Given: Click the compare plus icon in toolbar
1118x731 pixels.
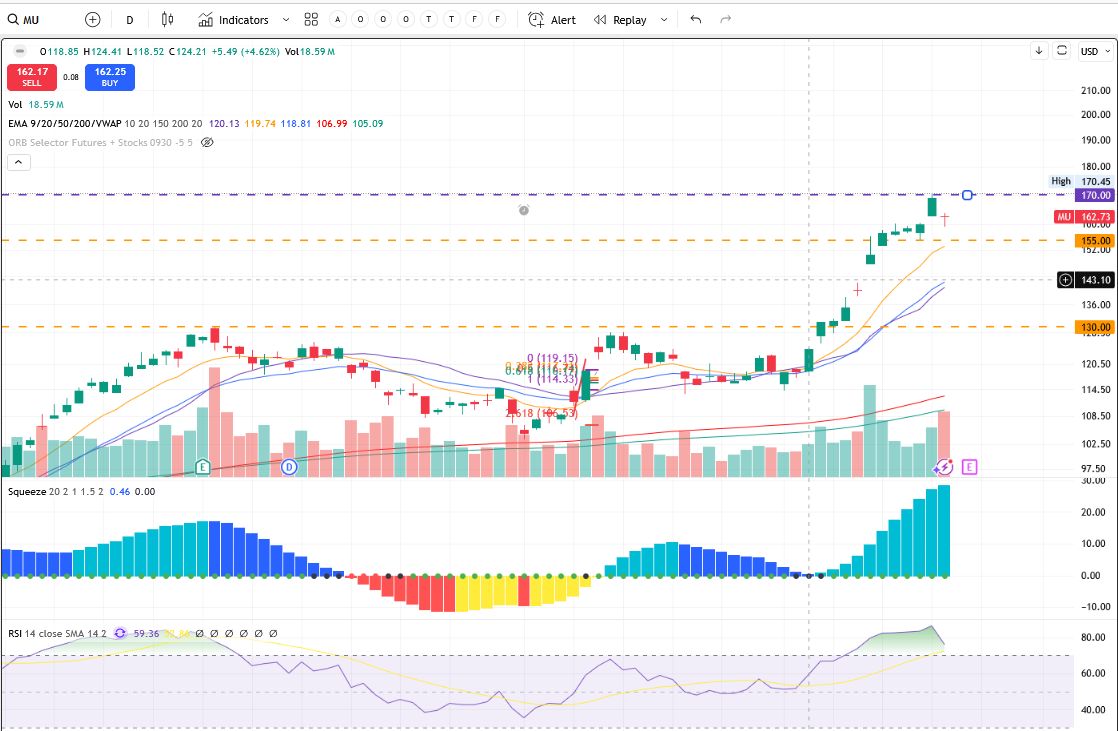Looking at the screenshot, I should (92, 19).
